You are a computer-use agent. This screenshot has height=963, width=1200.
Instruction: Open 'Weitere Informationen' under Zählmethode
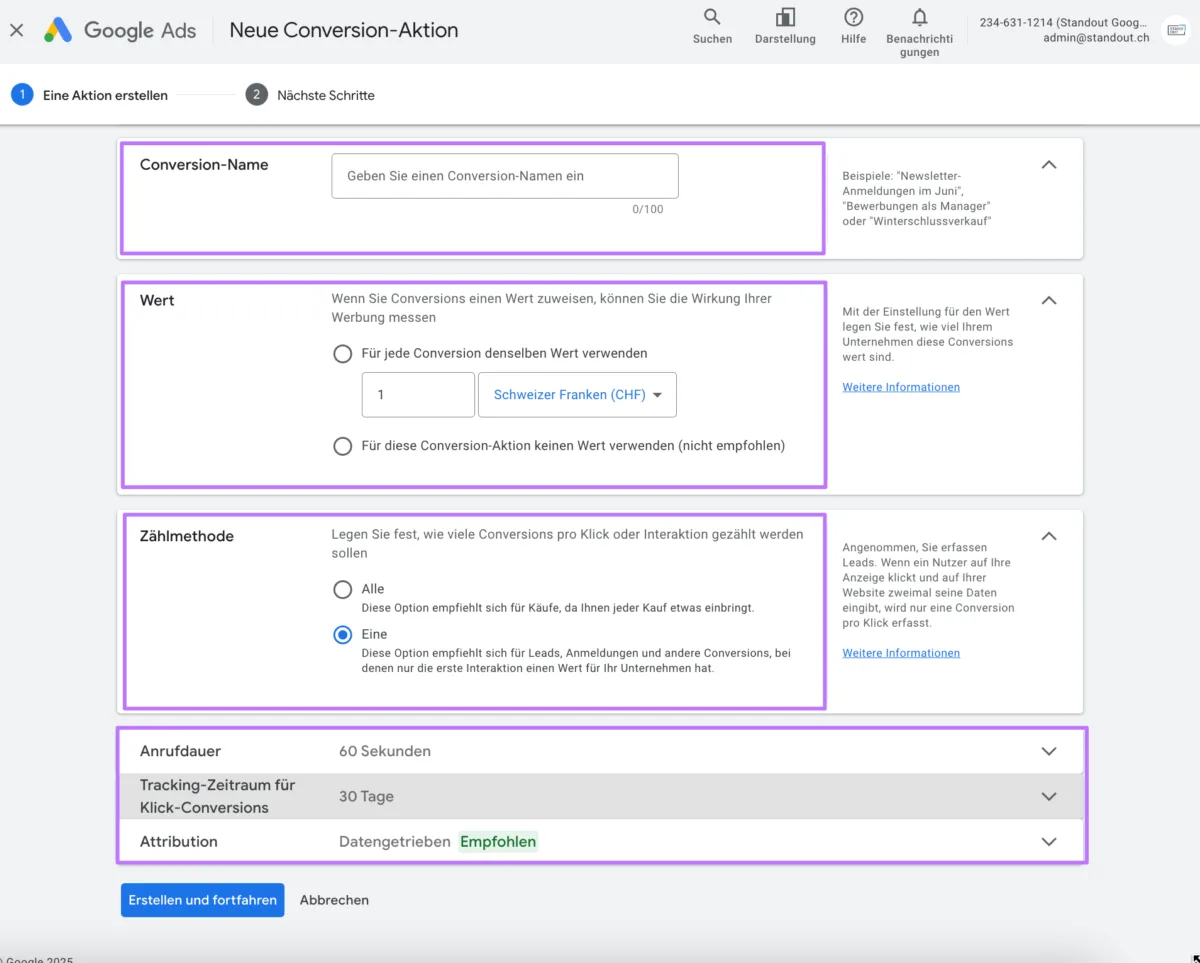tap(900, 652)
